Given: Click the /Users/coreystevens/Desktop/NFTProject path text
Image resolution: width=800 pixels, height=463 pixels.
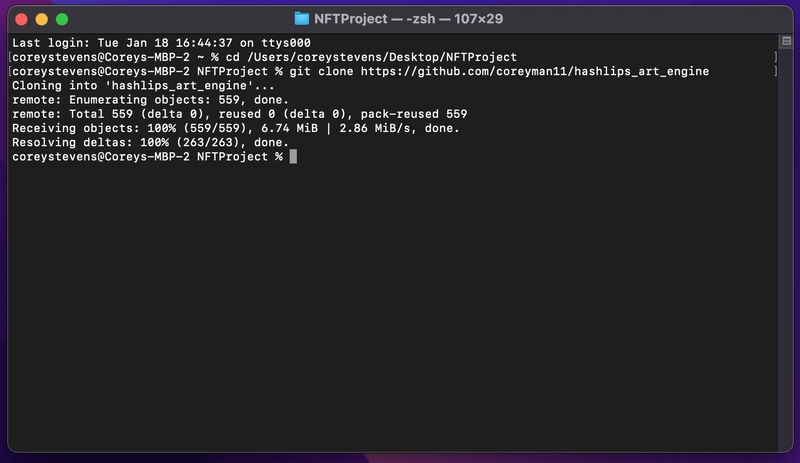Looking at the screenshot, I should pyautogui.click(x=382, y=57).
